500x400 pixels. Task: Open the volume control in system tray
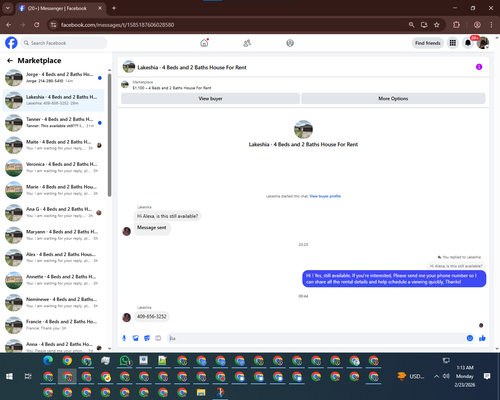[446, 376]
